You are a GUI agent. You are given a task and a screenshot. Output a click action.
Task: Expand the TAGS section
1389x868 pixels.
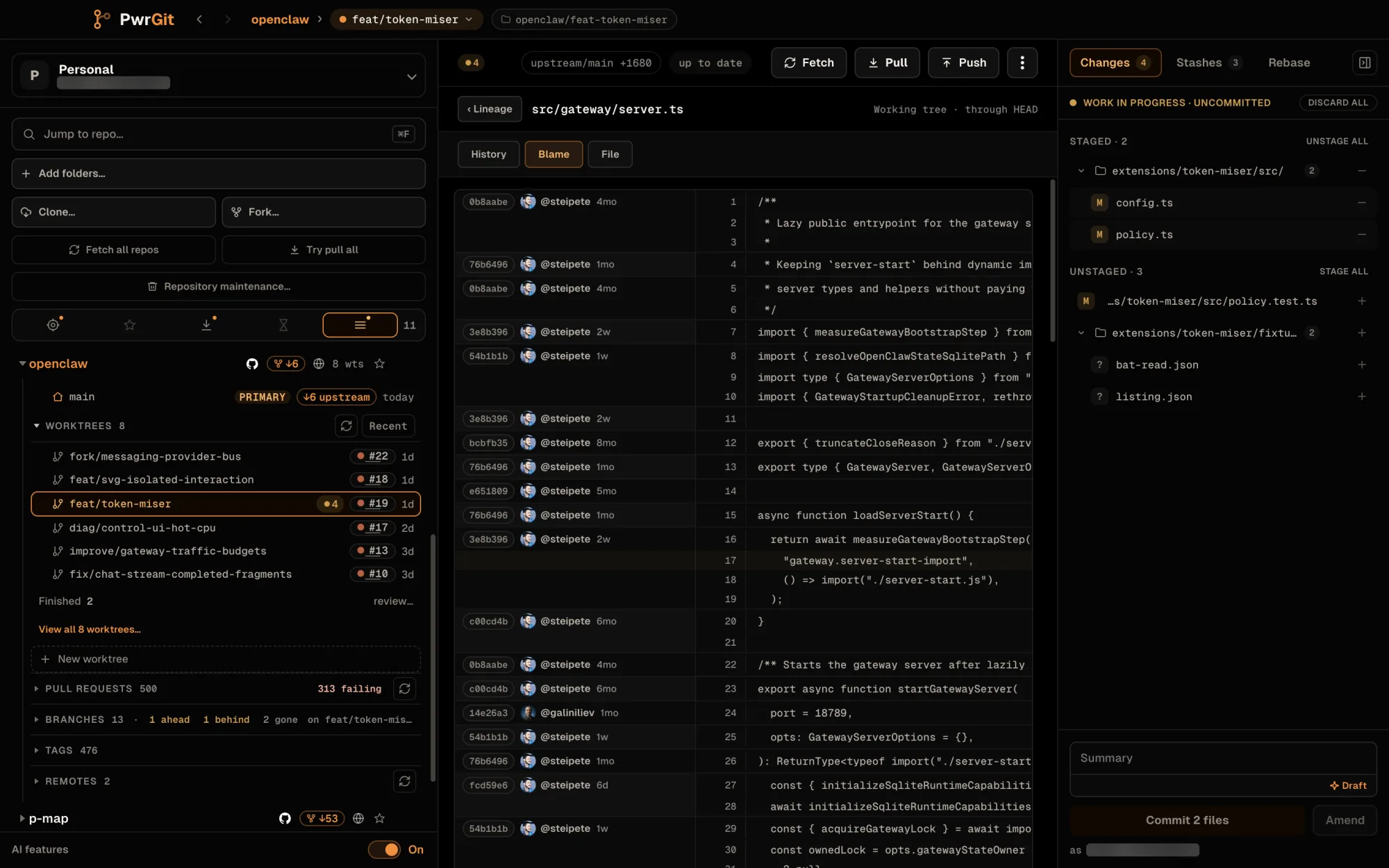coord(36,751)
